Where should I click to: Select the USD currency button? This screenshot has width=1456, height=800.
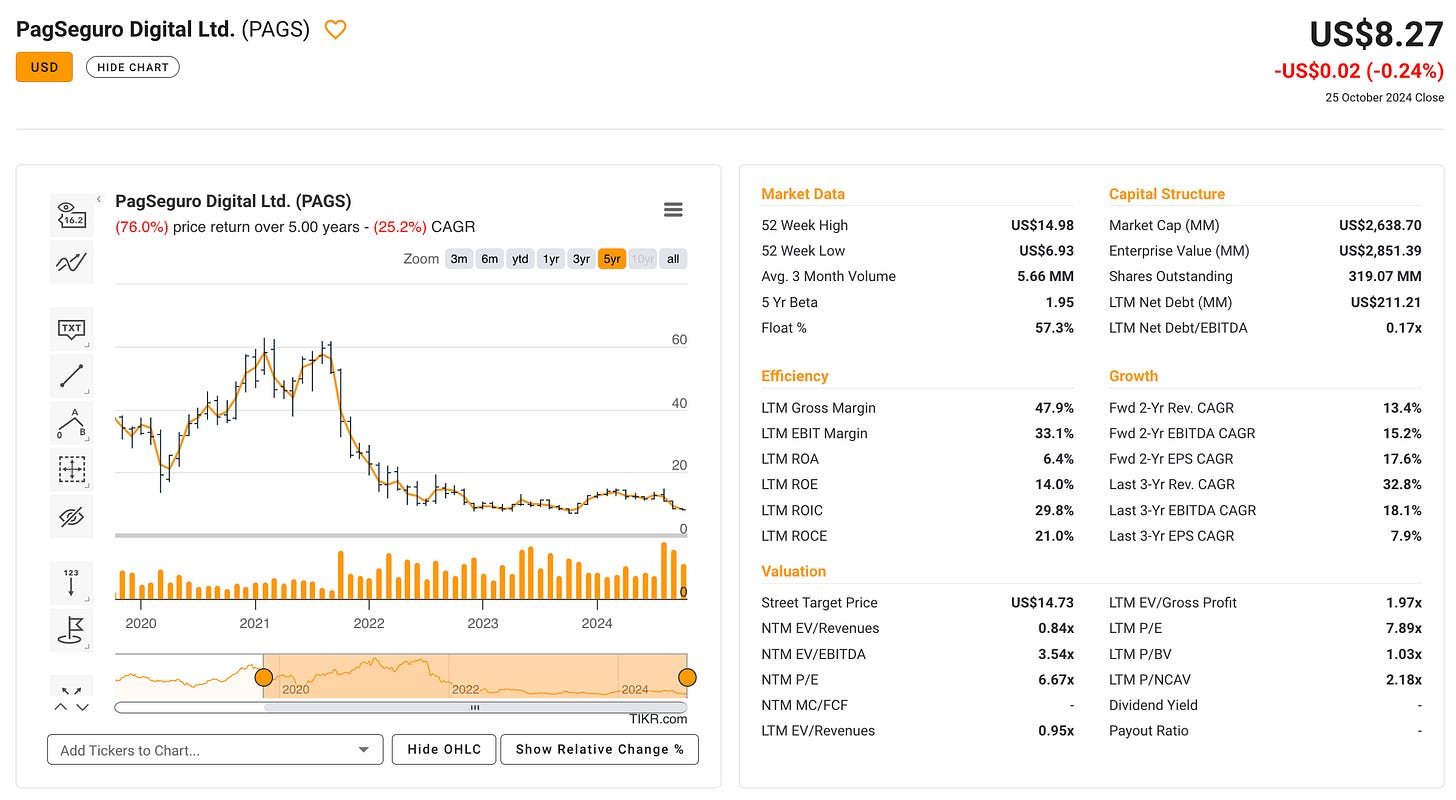tap(44, 67)
